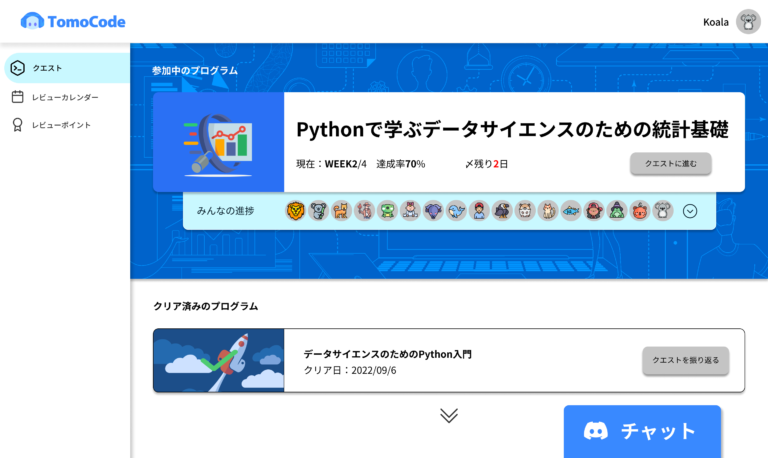Click the 現在:WEEK2/4 text
The height and width of the screenshot is (458, 768).
click(331, 164)
